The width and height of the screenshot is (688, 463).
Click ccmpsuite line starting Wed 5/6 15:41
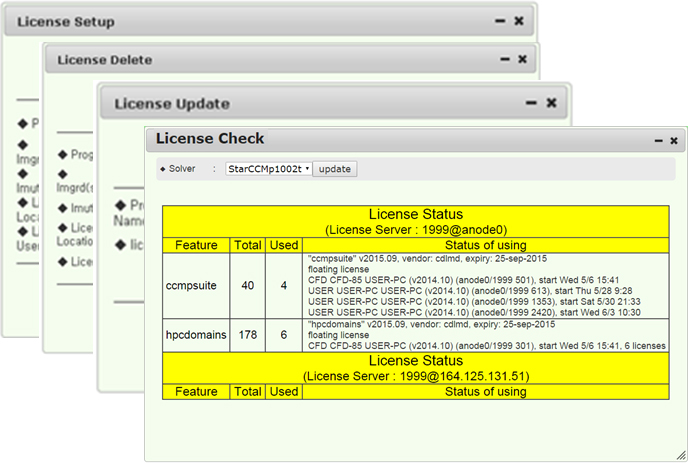click(x=463, y=280)
